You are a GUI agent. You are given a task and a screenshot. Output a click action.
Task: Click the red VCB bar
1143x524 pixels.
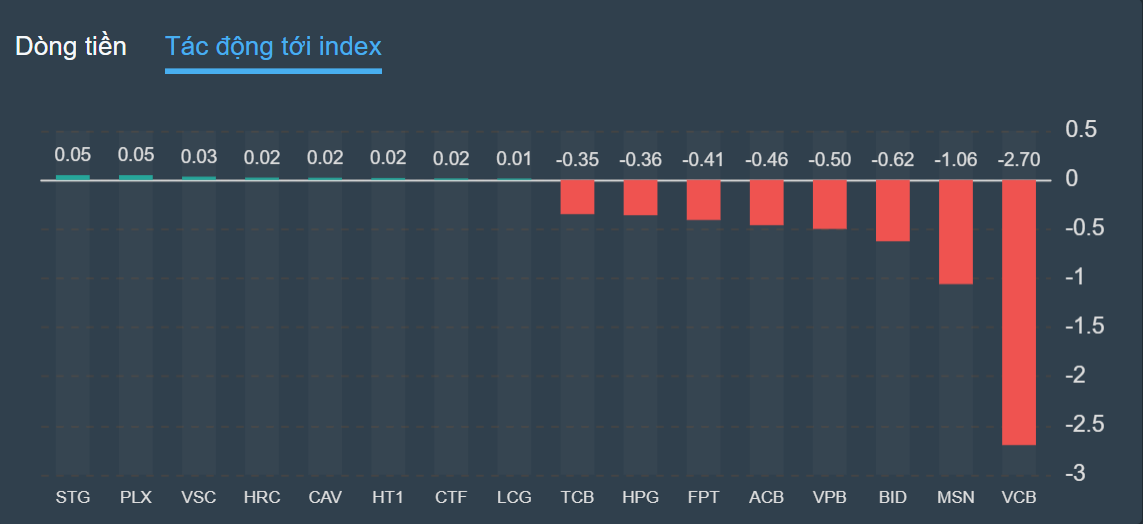point(1018,312)
